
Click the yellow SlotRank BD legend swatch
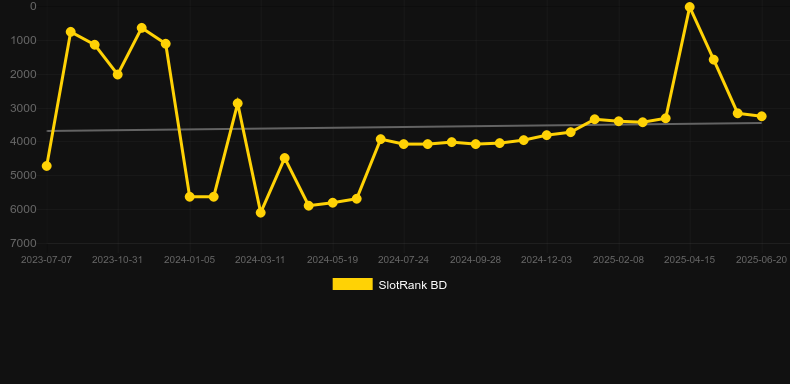pyautogui.click(x=353, y=284)
